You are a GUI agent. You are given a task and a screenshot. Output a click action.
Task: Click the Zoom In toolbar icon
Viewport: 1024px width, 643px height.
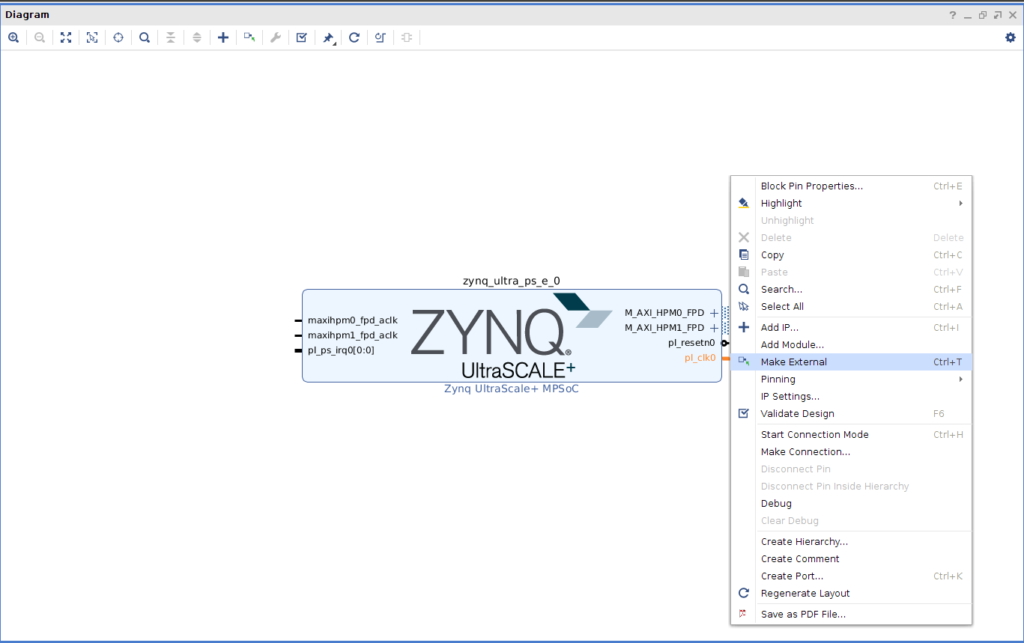click(14, 37)
